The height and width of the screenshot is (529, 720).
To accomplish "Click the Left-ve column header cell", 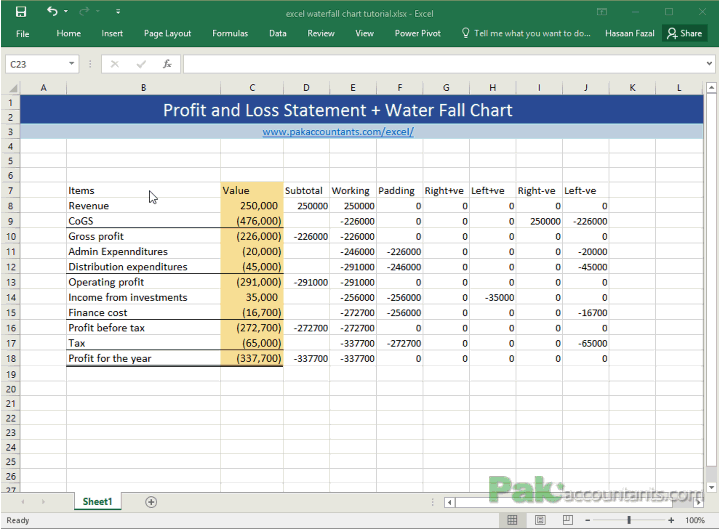I will click(585, 191).
